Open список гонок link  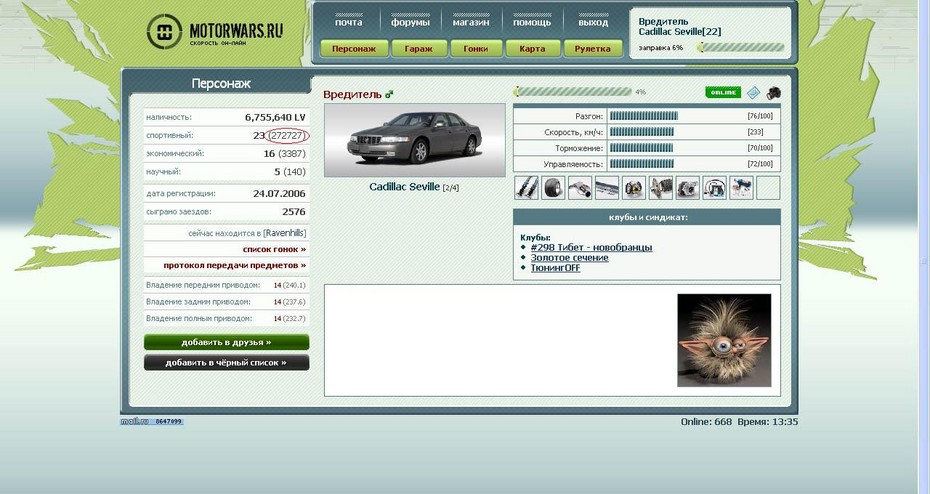[x=274, y=249]
